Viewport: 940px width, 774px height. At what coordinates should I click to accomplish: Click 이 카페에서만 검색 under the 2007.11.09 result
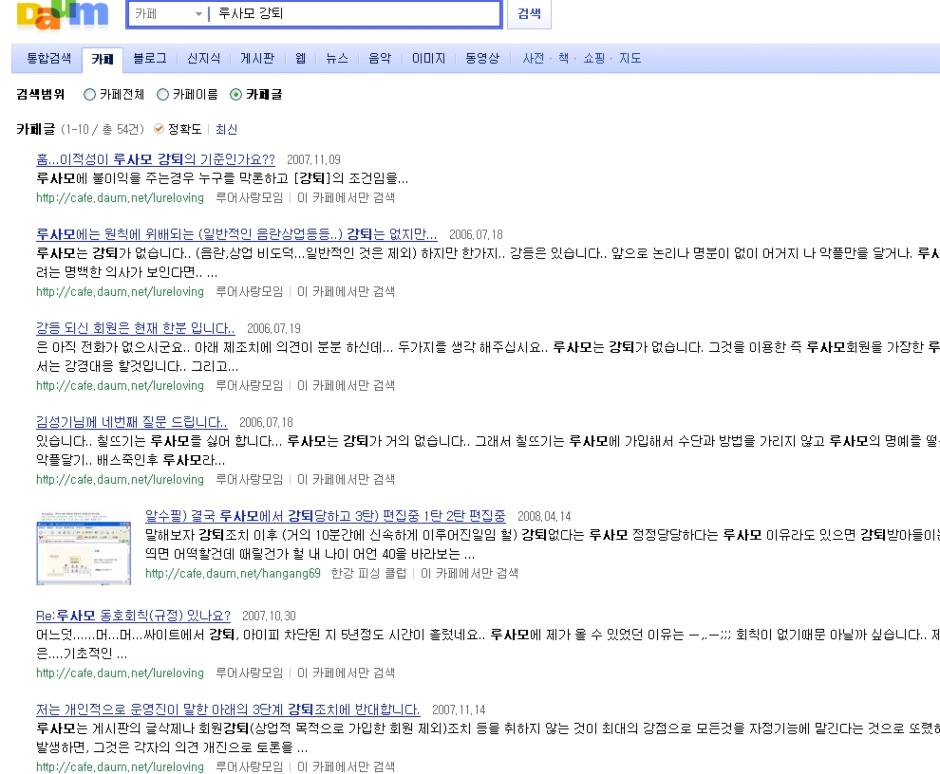[346, 198]
